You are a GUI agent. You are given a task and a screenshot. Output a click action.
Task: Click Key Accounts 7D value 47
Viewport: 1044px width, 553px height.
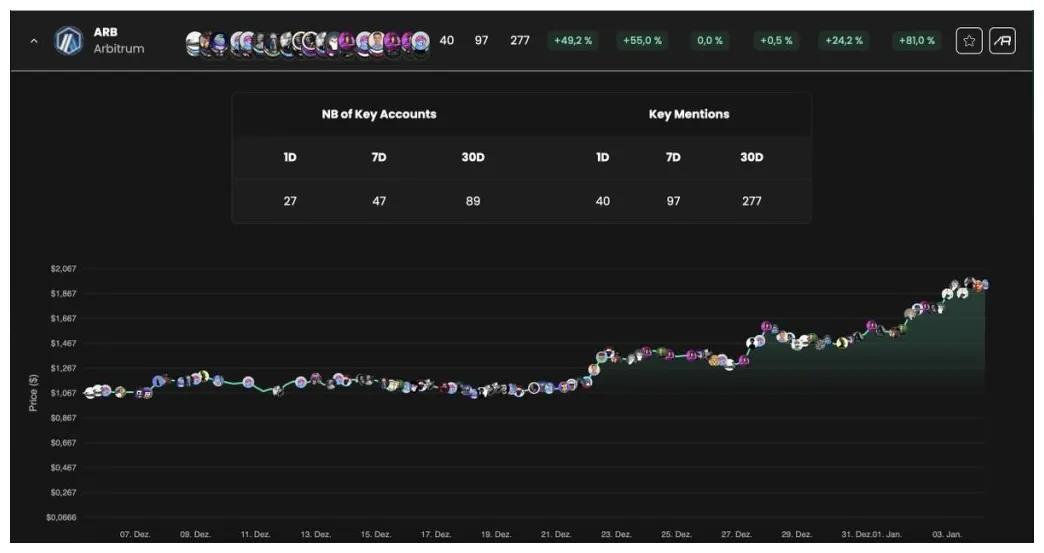[379, 201]
